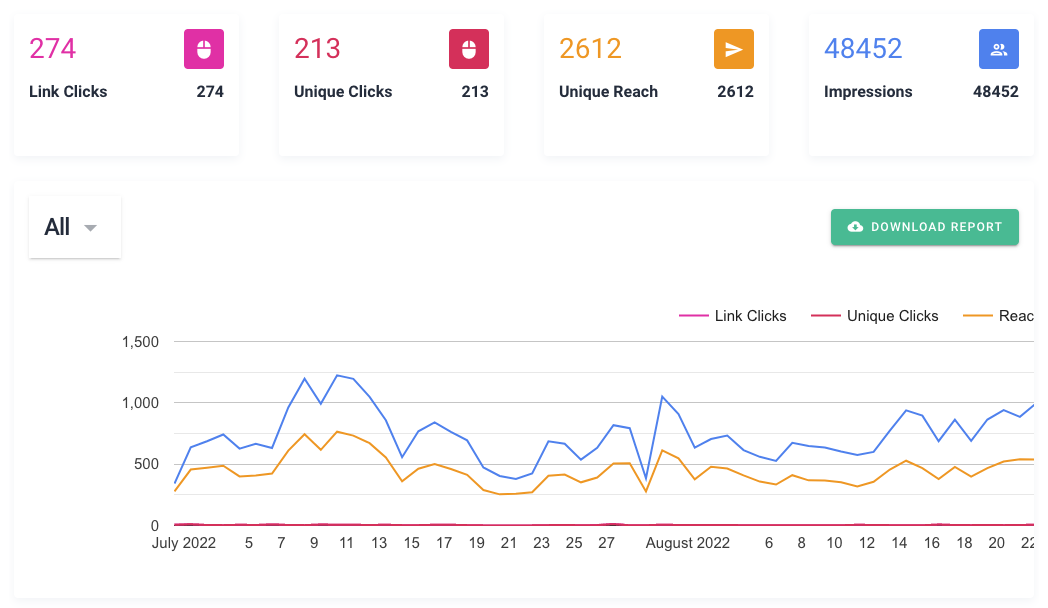Image resolution: width=1048 pixels, height=608 pixels.
Task: Click the 0 y-axis label
Action: pyautogui.click(x=154, y=526)
